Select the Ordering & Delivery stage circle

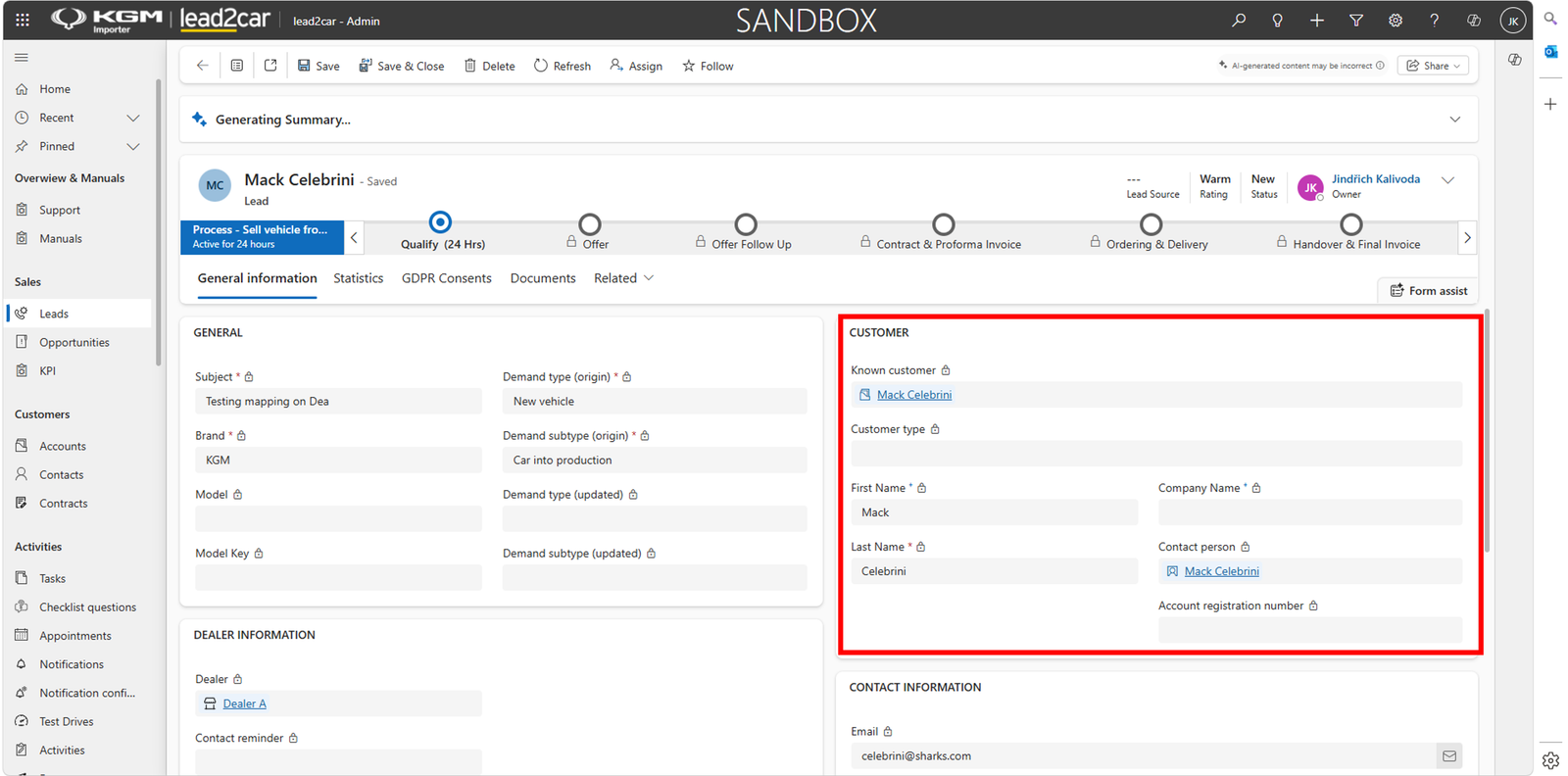tap(1151, 224)
